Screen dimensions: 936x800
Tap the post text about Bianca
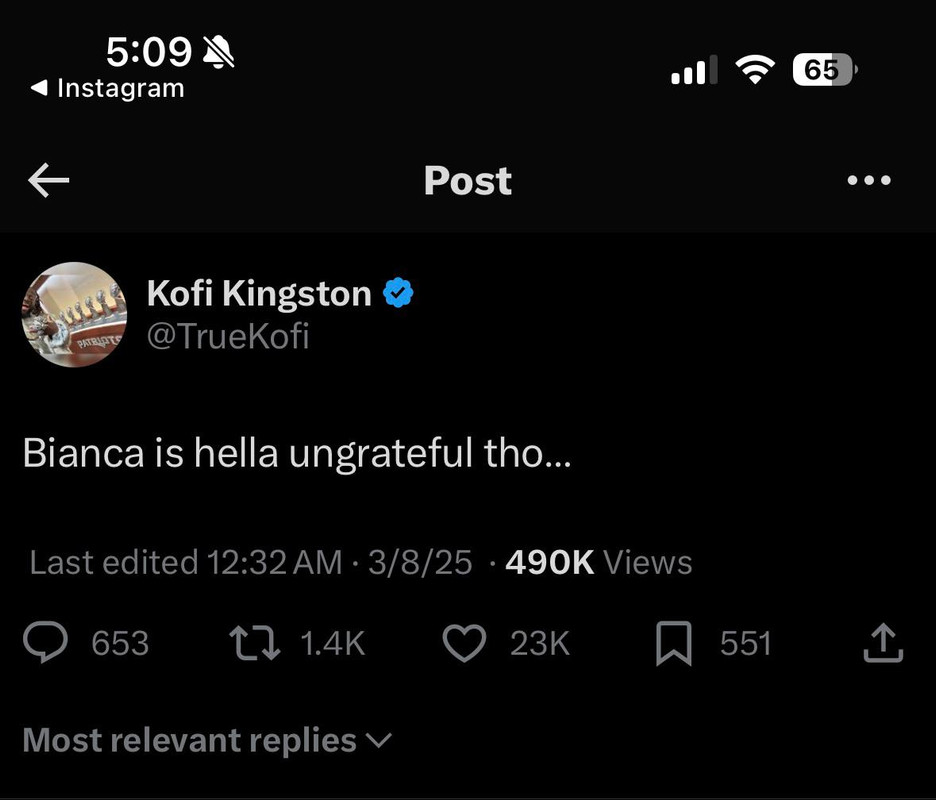coord(297,453)
